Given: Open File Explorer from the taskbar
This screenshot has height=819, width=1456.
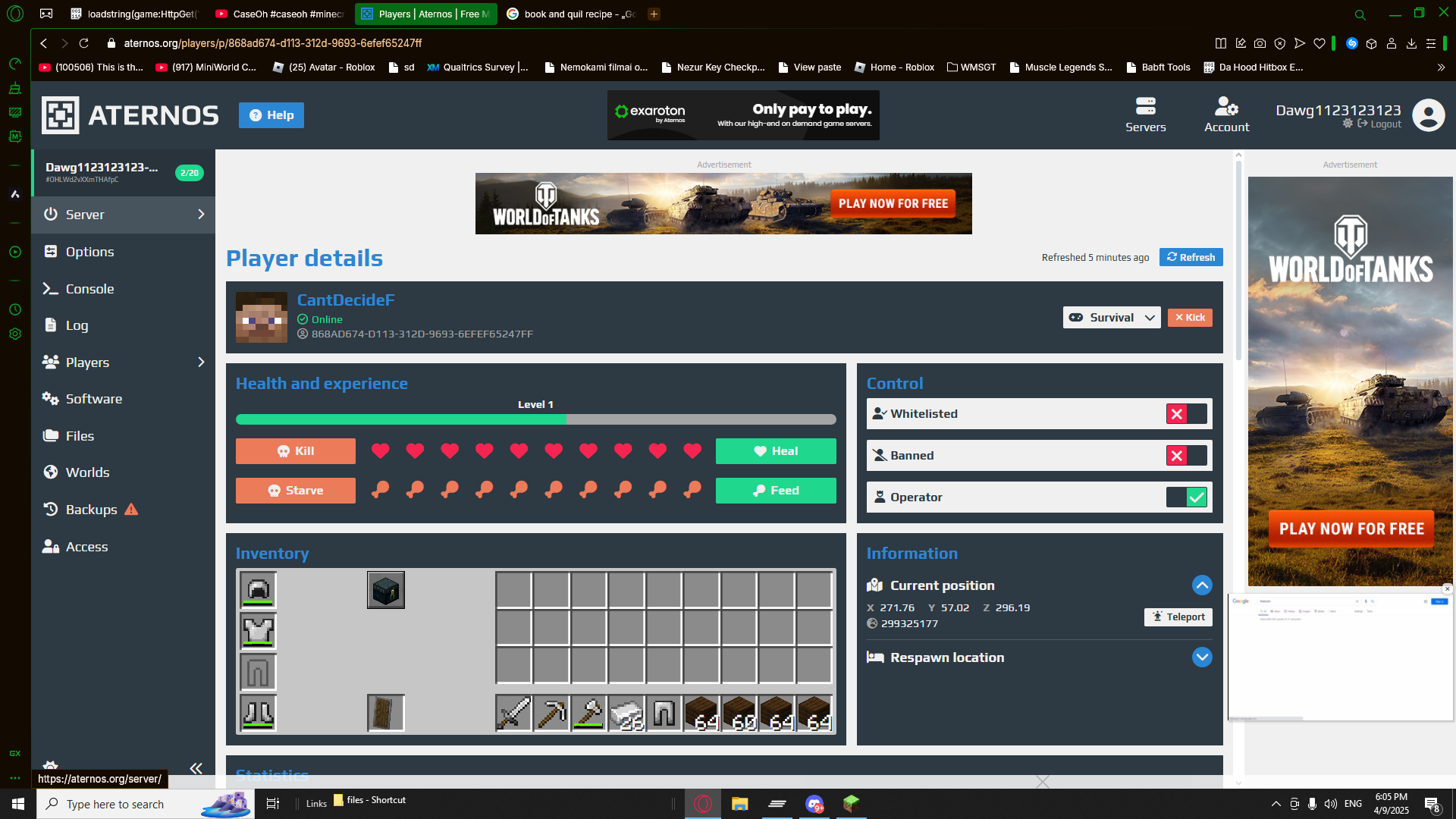Looking at the screenshot, I should click(739, 804).
